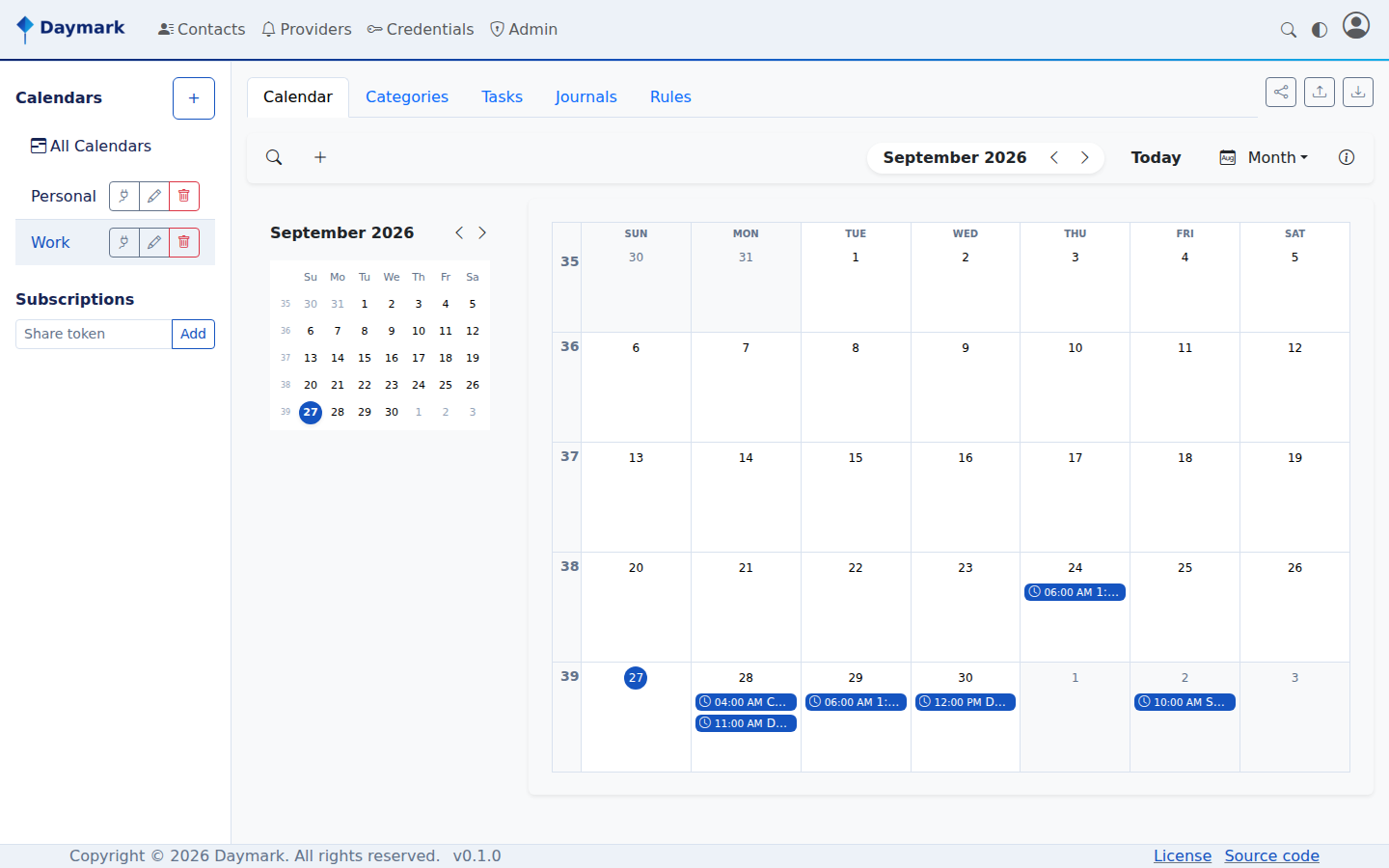Open the 06:00 AM event on Thursday 24
Viewport: 1389px width, 868px height.
[x=1075, y=592]
